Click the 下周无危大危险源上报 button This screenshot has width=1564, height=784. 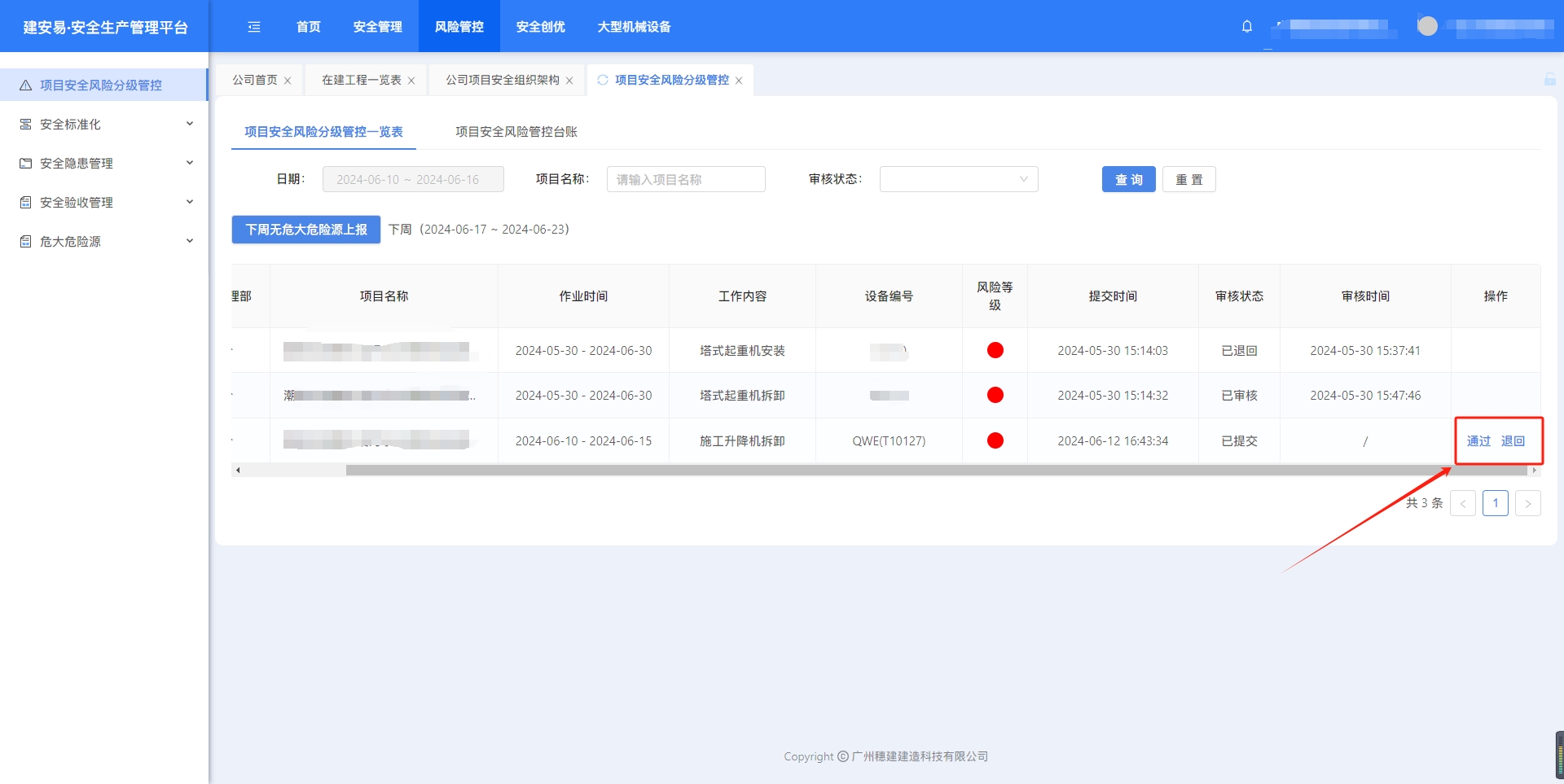coord(306,230)
